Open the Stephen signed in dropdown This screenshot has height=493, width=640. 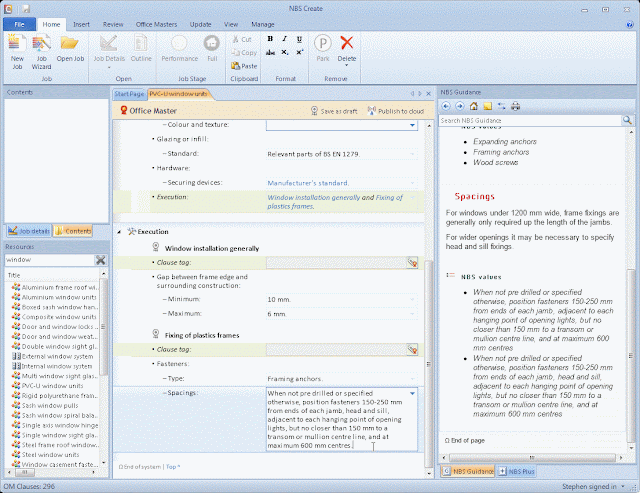[623, 486]
